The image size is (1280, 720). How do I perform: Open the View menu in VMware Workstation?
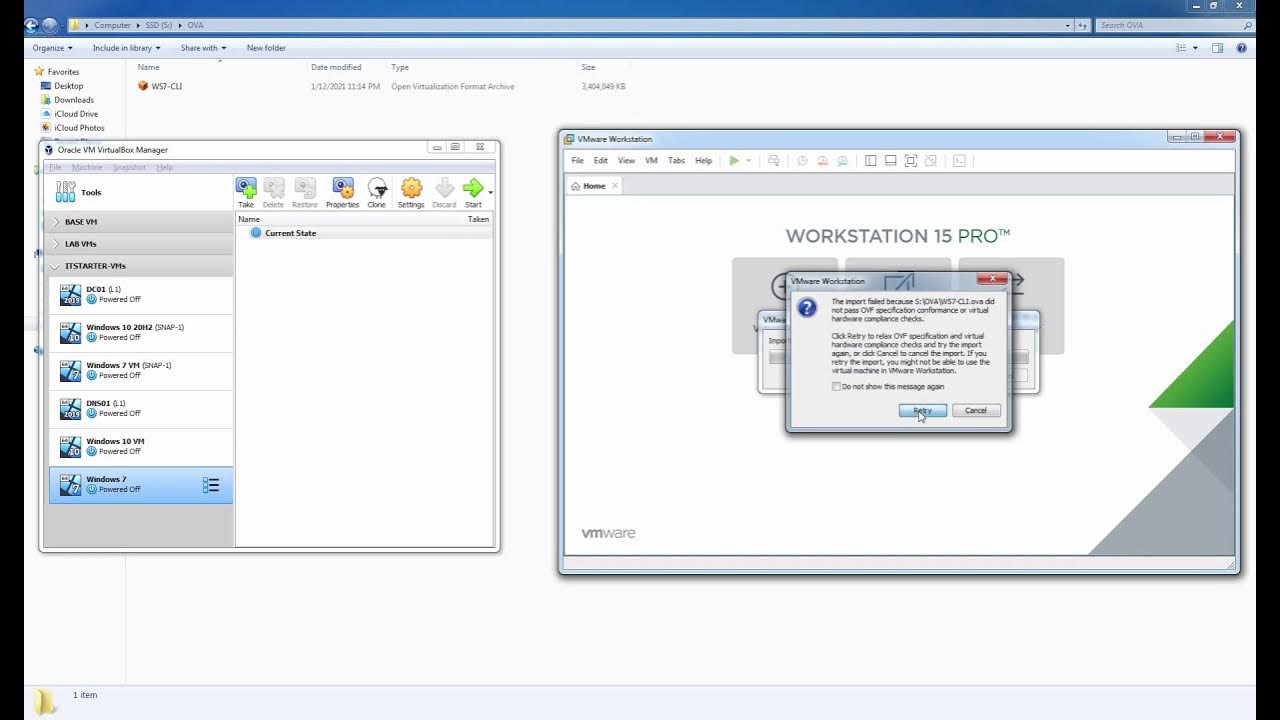(x=626, y=160)
